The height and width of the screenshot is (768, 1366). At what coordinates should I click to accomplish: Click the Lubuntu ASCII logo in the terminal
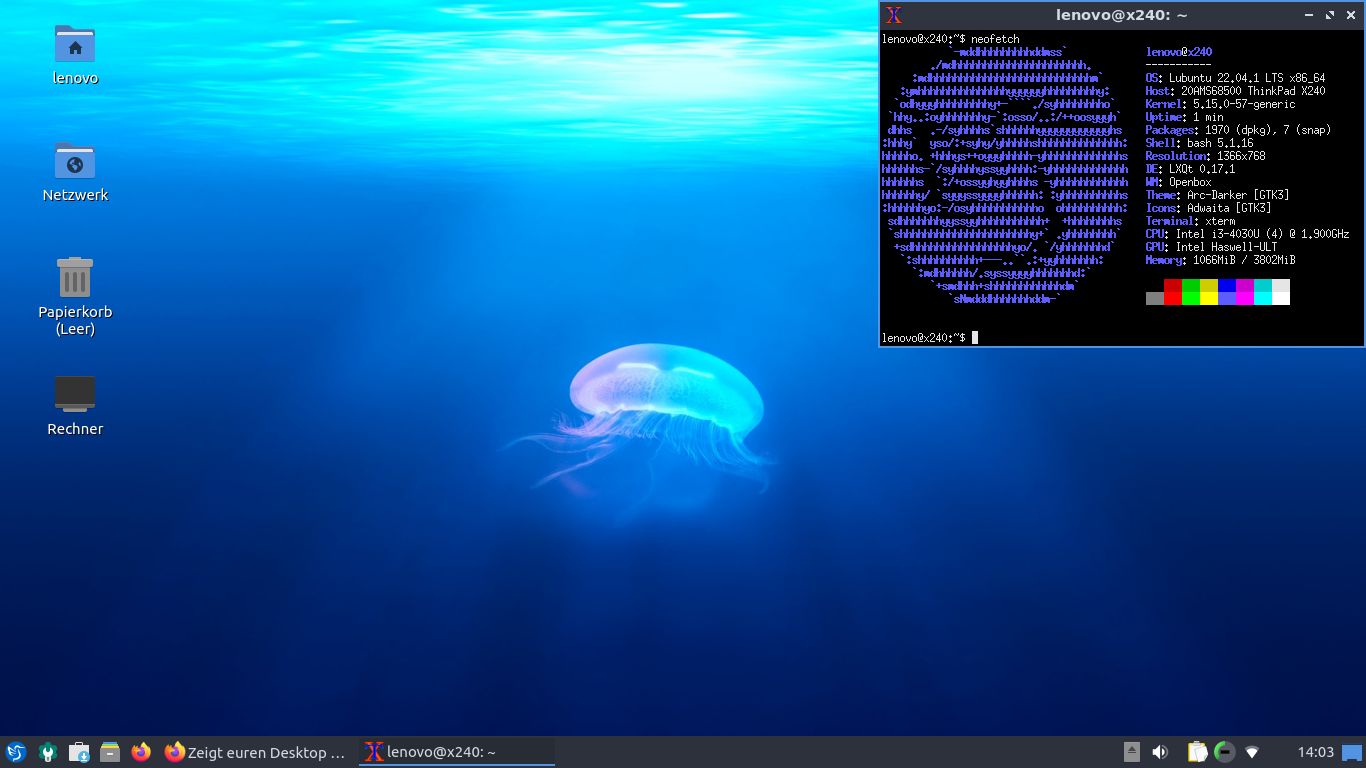1005,175
